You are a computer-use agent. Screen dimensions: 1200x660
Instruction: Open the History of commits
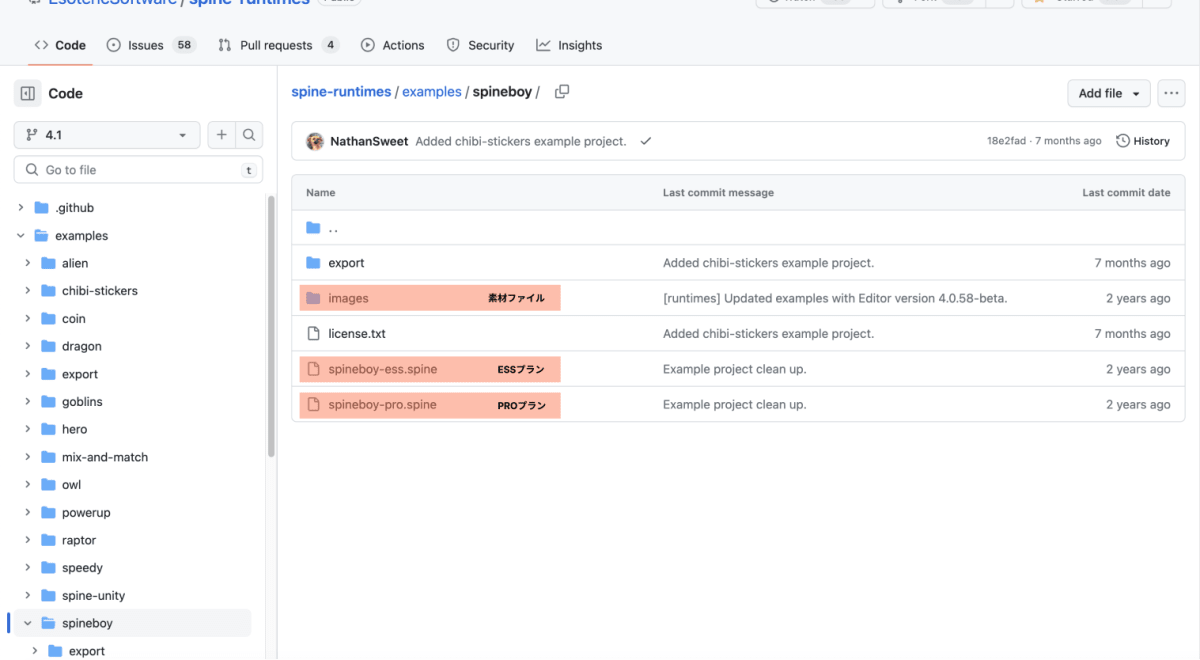1143,141
